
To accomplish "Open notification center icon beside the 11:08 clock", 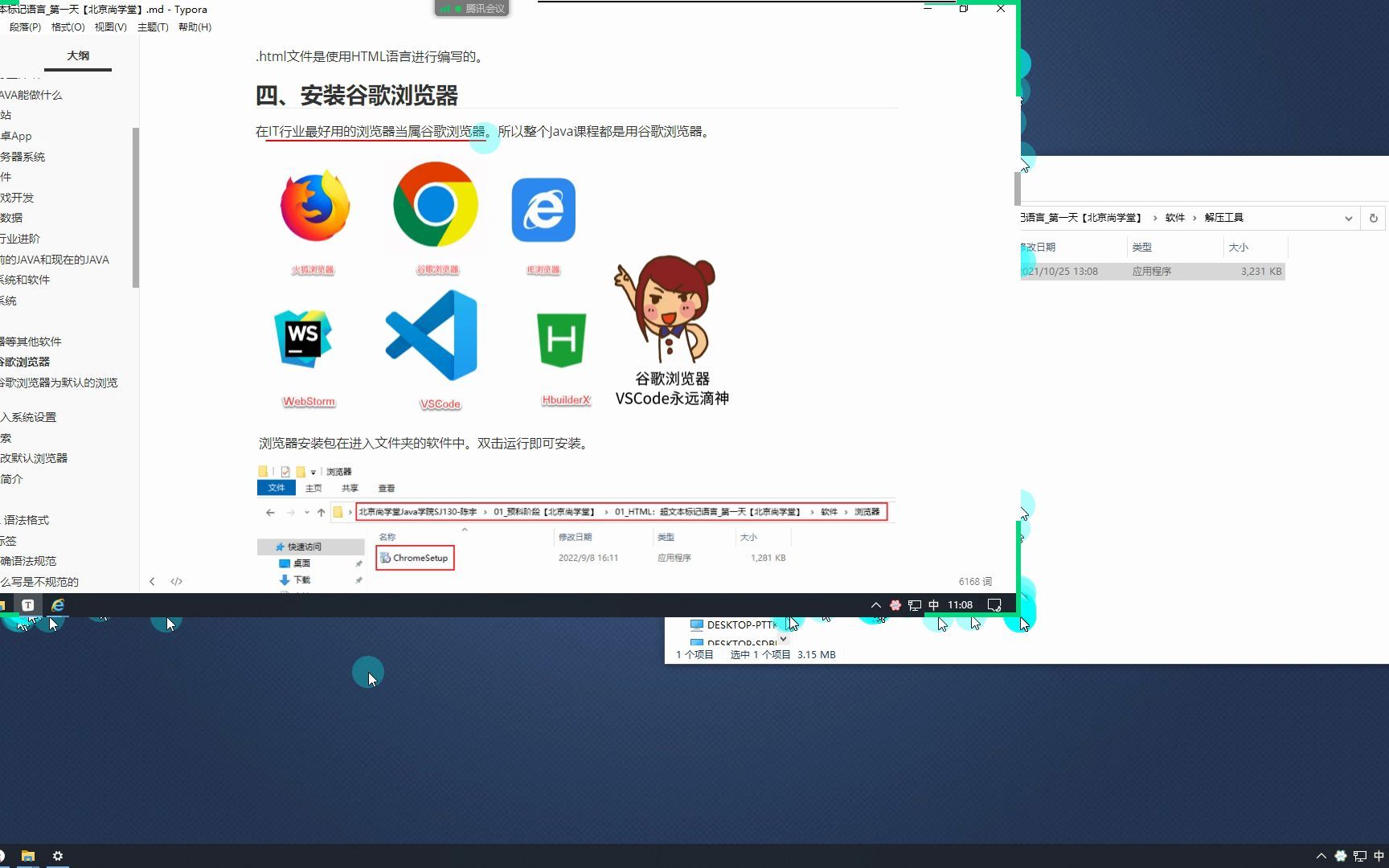I will [994, 605].
